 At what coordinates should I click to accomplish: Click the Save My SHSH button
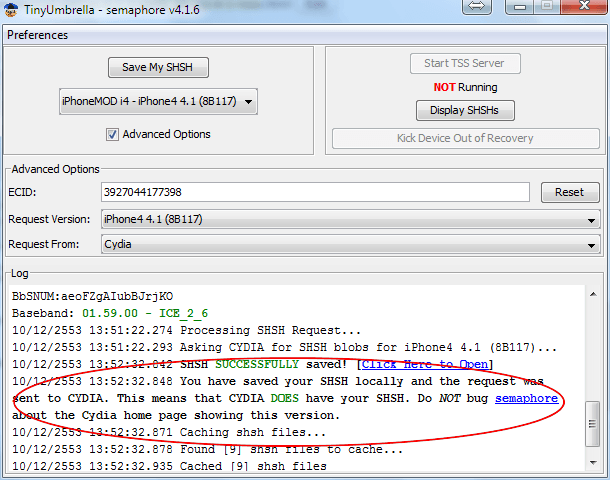pos(158,68)
